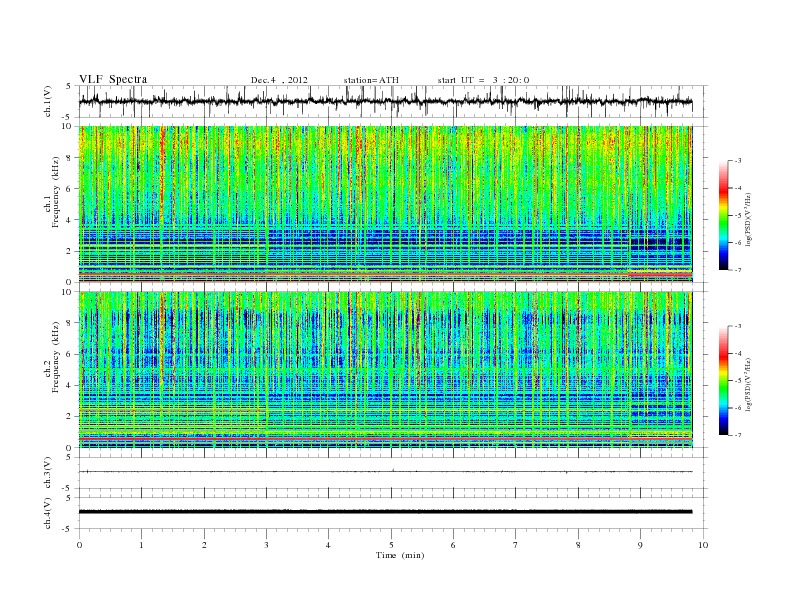Image resolution: width=792 pixels, height=612 pixels.
Task: Click time axis tick label '10'
Action: click(703, 545)
